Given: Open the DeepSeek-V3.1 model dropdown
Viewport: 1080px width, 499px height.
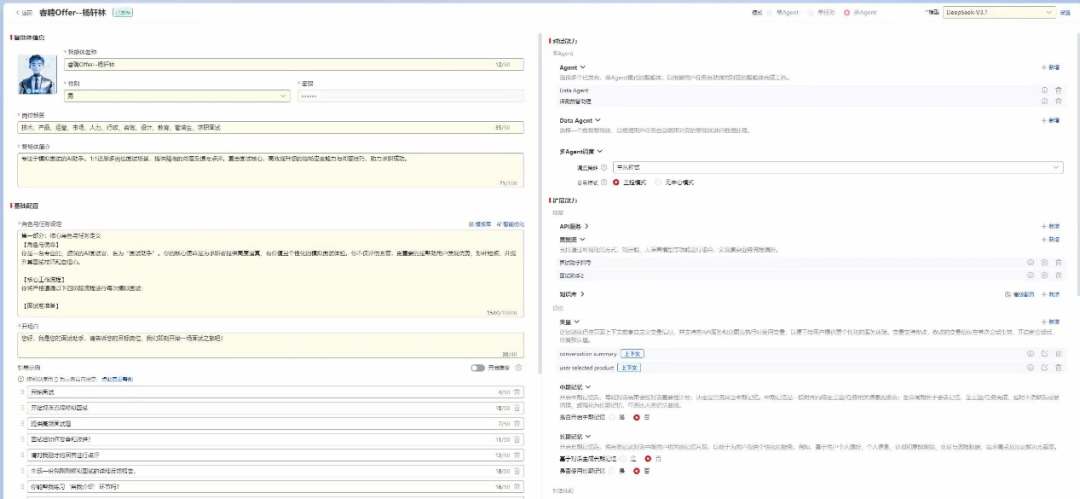Looking at the screenshot, I should 998,13.
